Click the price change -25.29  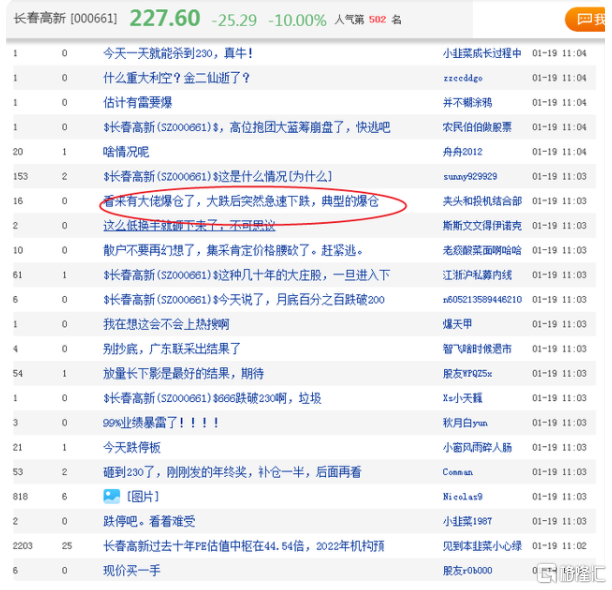pyautogui.click(x=234, y=20)
